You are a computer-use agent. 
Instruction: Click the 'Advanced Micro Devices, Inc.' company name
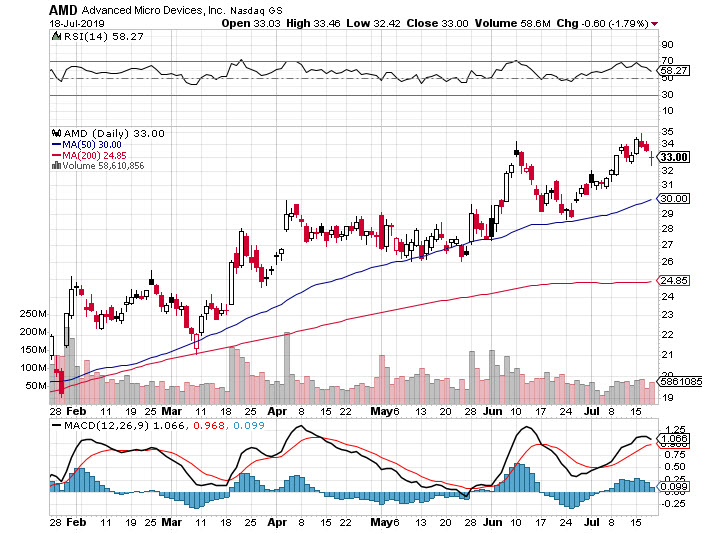coord(153,10)
